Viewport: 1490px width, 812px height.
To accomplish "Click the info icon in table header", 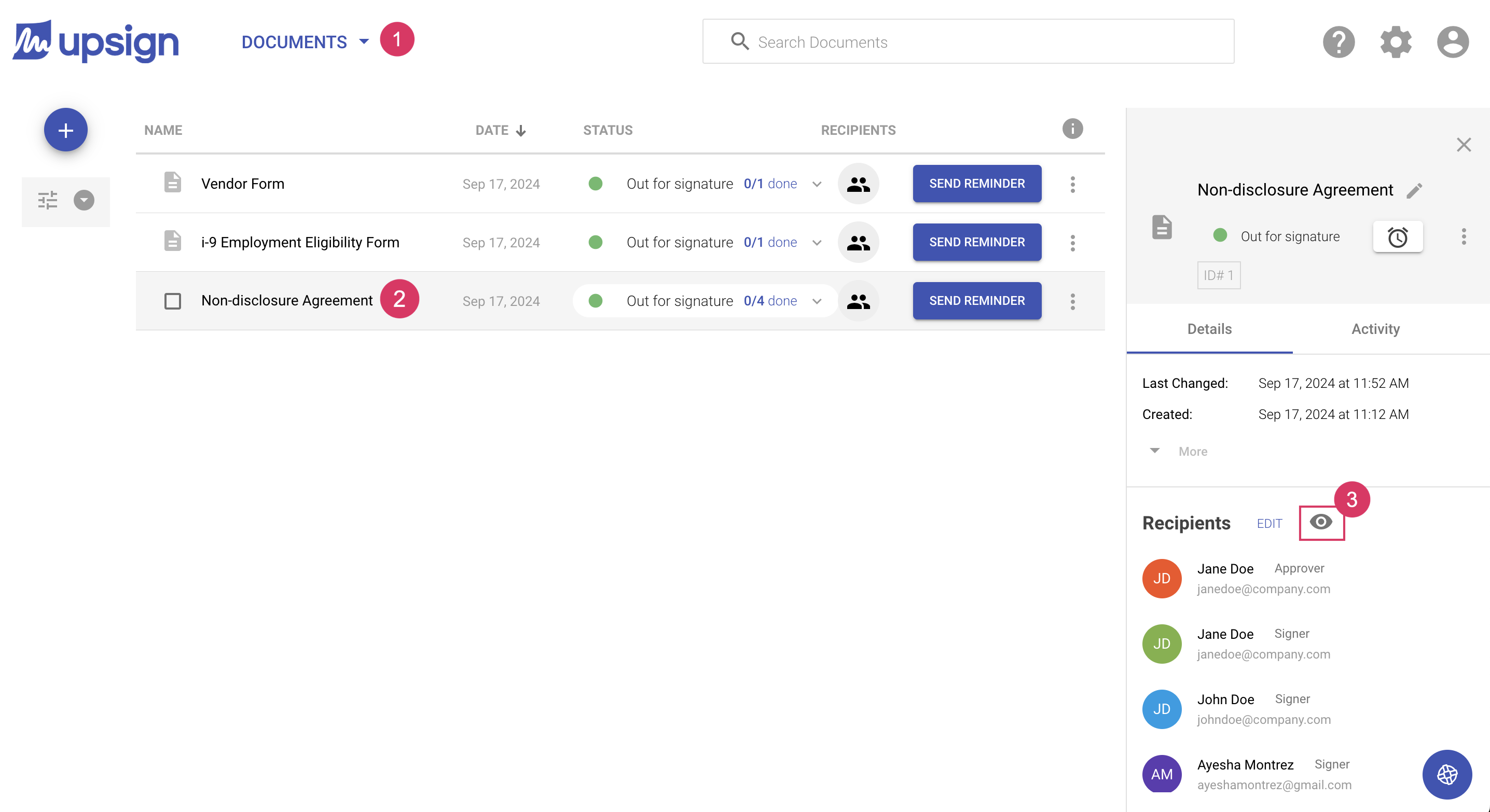I will [1072, 129].
